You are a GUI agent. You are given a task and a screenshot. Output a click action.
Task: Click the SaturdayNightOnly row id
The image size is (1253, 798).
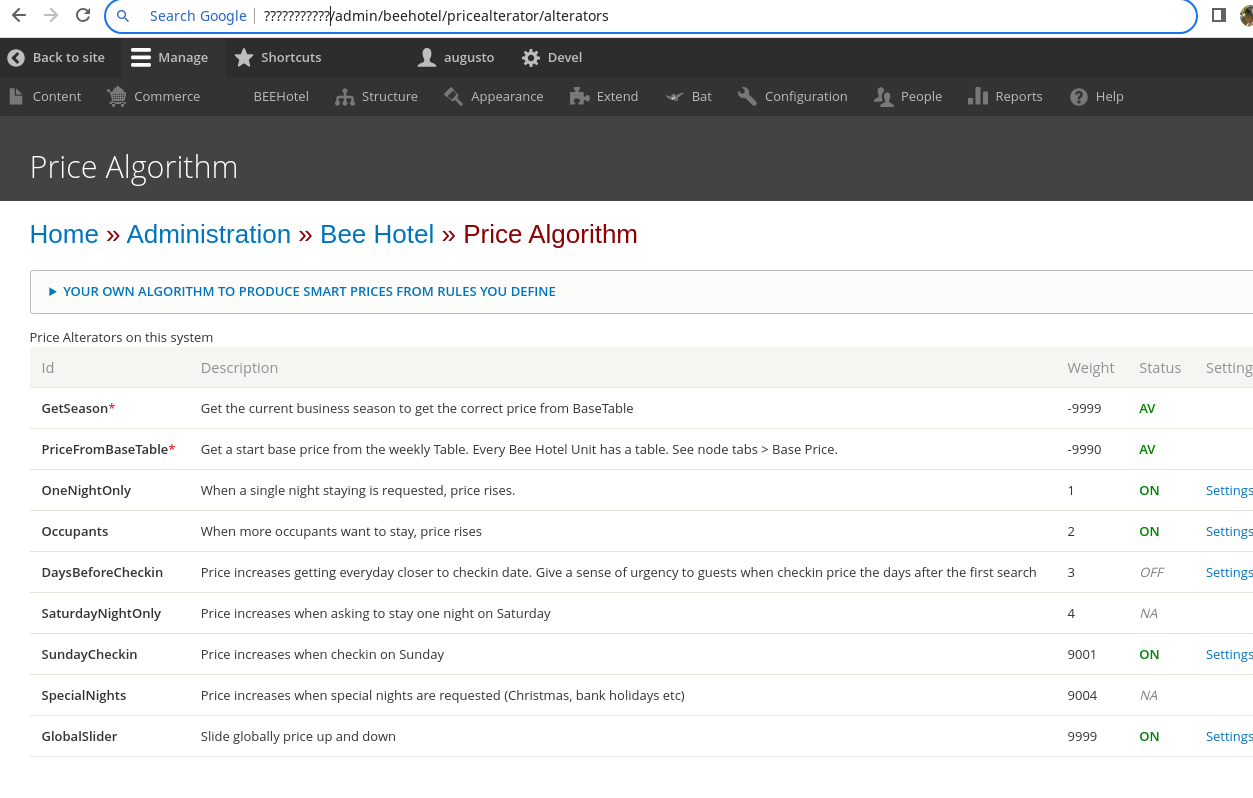tap(101, 613)
